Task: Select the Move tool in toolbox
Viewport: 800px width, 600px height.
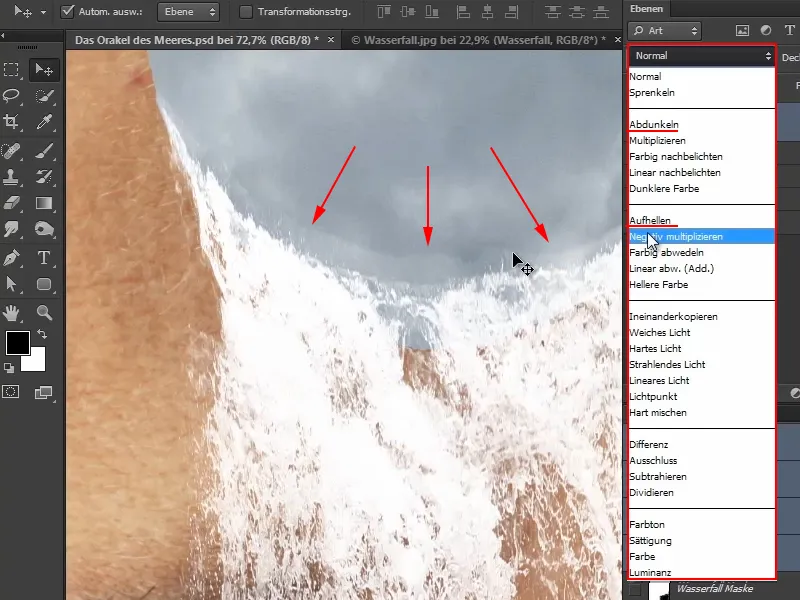Action: coord(44,69)
